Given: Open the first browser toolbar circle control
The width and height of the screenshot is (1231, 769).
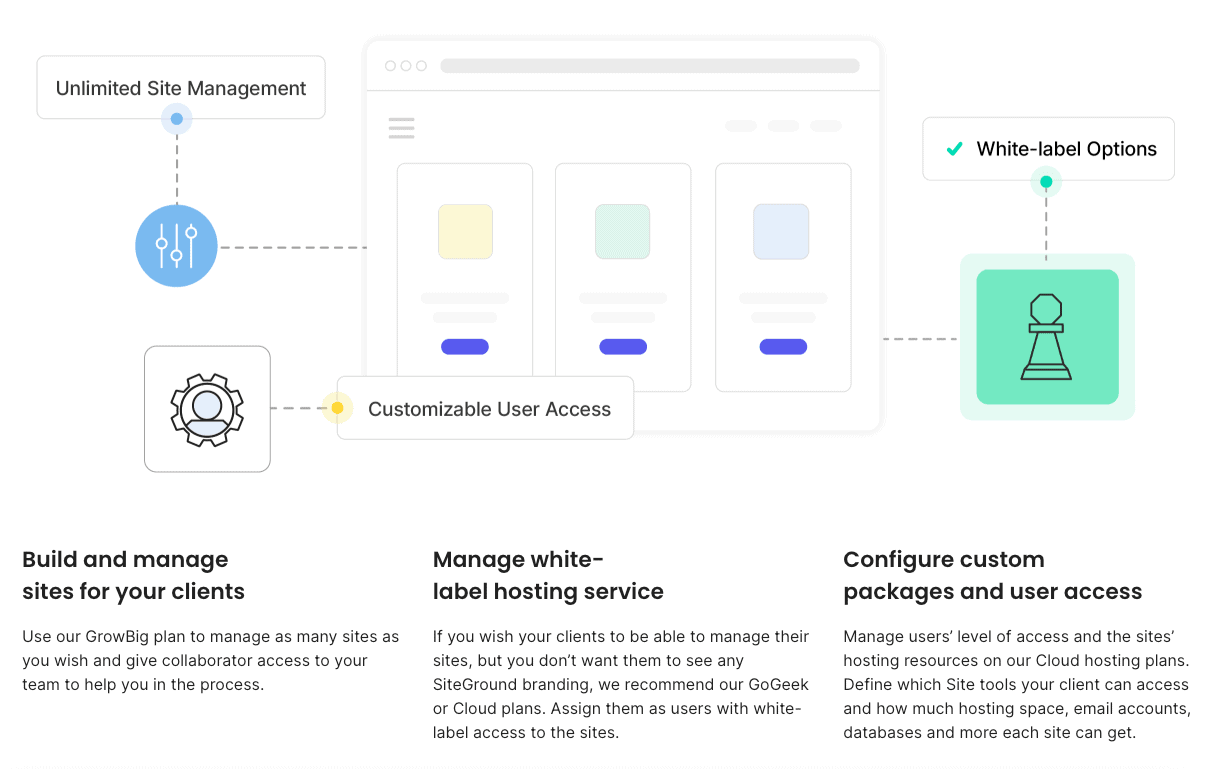Looking at the screenshot, I should [x=391, y=65].
